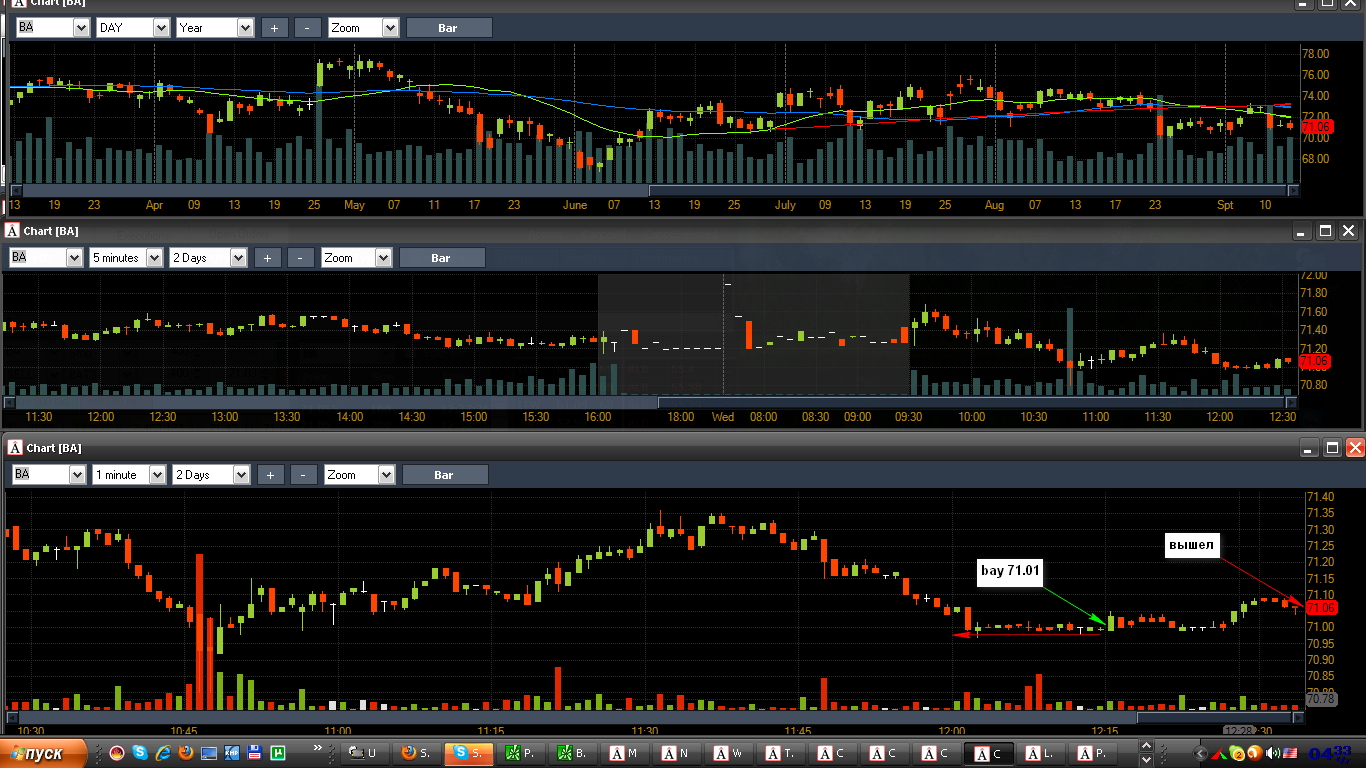Open the DAY timeframe dropdown in the top chart
The width and height of the screenshot is (1366, 768).
point(133,28)
